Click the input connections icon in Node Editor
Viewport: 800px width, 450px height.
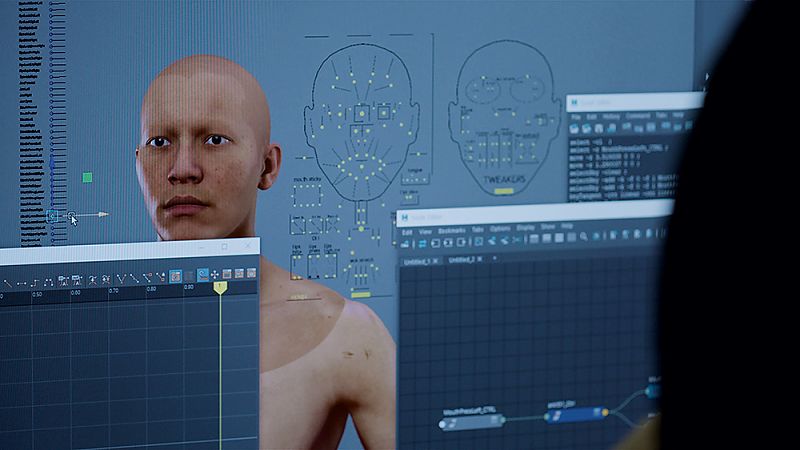pos(435,243)
